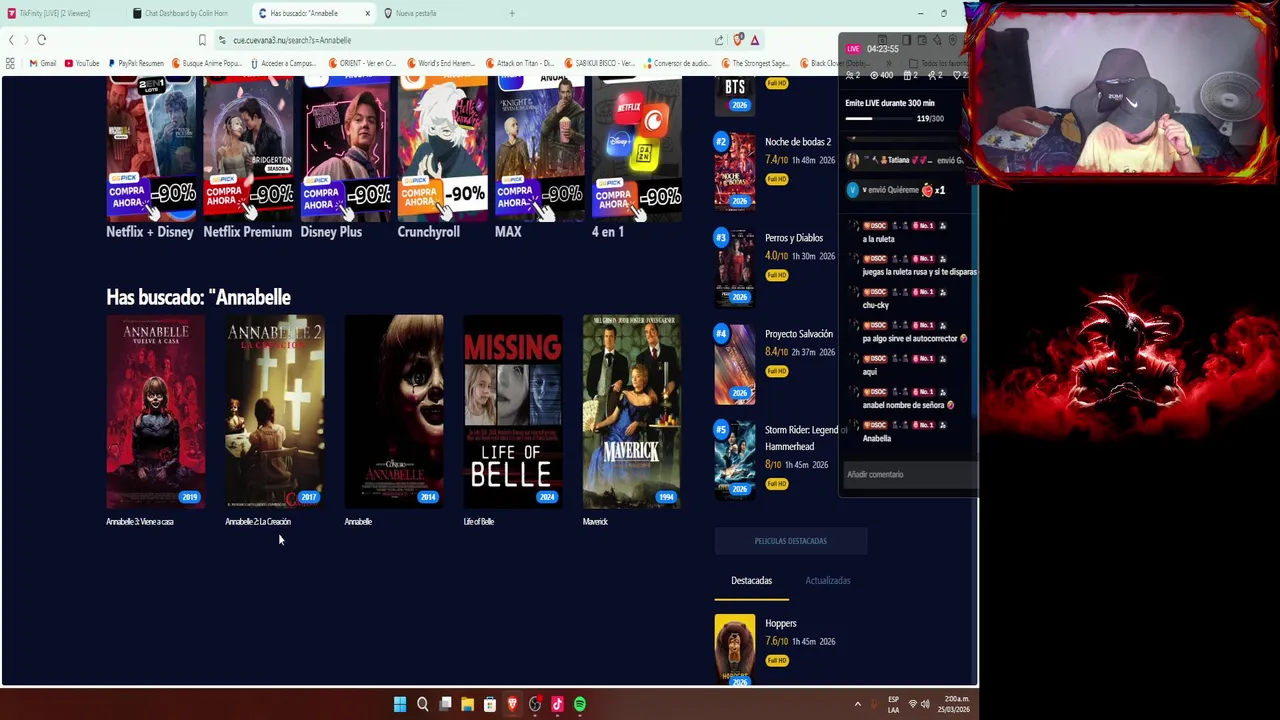Open the Busque Anime Popu... bookmark
The width and height of the screenshot is (1280, 720).
click(207, 63)
